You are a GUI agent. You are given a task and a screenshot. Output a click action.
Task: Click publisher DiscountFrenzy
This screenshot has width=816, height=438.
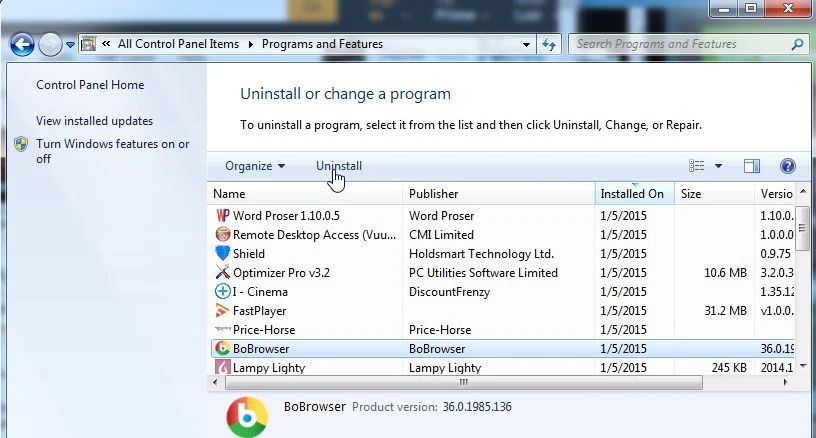tap(450, 292)
